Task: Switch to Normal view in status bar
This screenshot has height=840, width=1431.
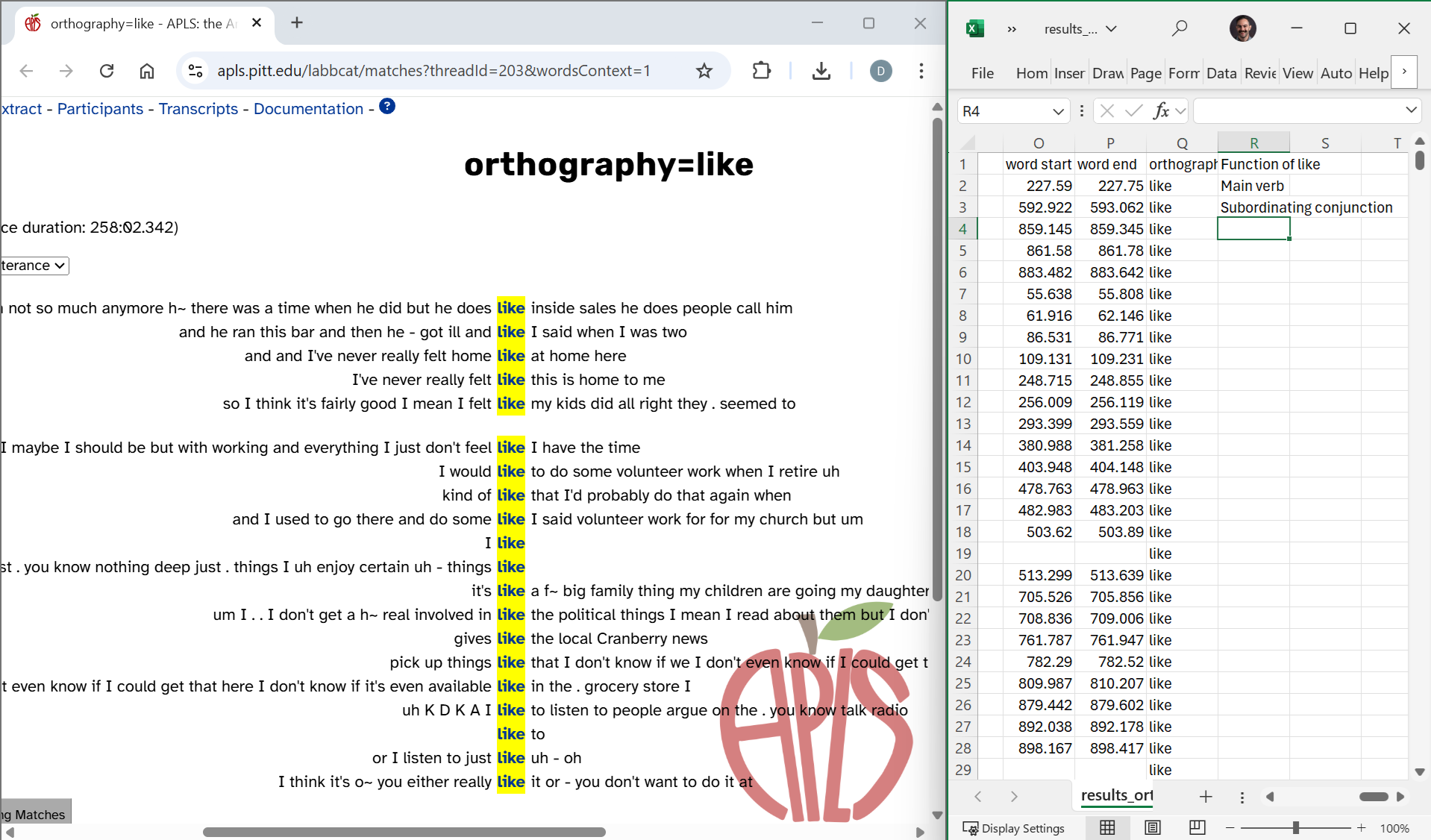Action: point(1107,827)
